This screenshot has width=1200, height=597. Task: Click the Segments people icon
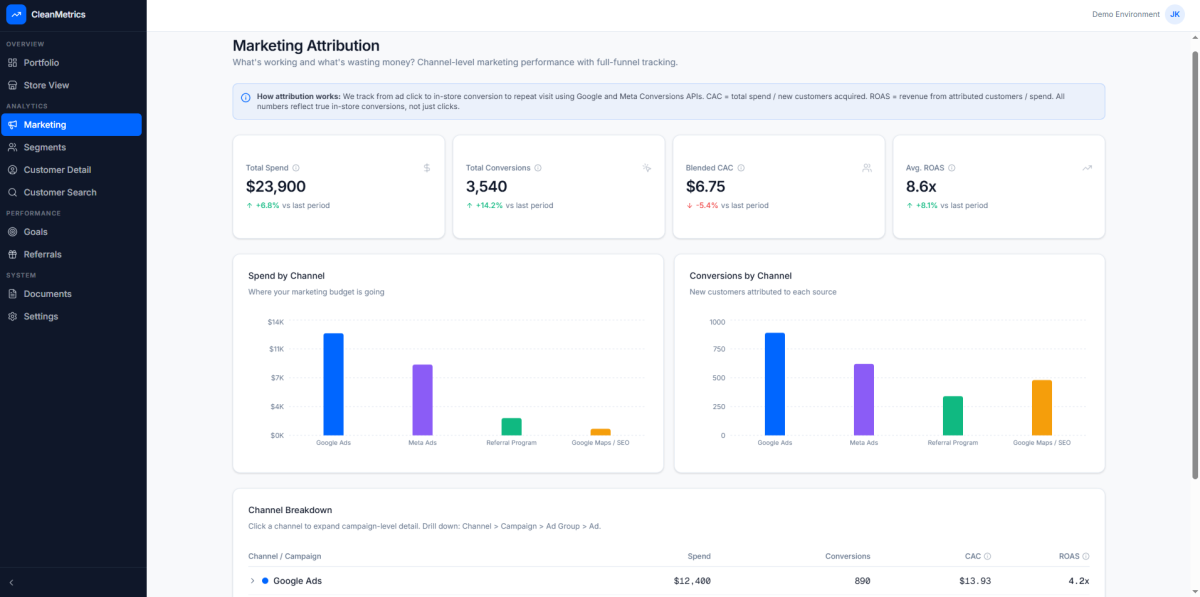[13, 146]
